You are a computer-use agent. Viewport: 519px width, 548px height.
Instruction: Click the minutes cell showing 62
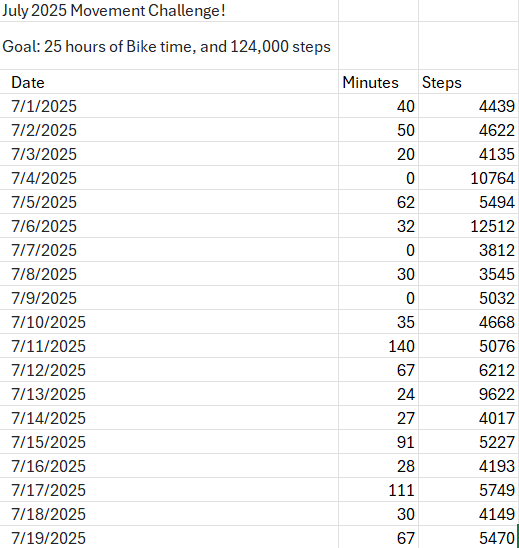(379, 202)
